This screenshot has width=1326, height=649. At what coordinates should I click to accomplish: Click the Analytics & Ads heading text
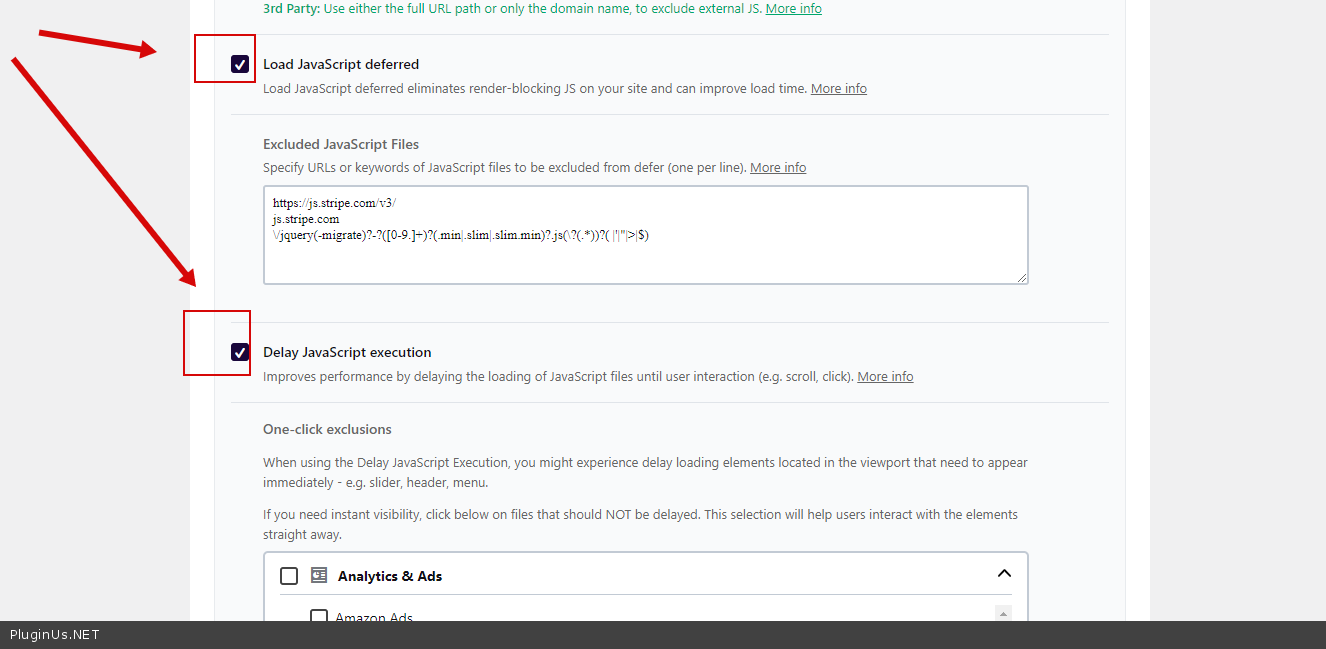(x=390, y=576)
